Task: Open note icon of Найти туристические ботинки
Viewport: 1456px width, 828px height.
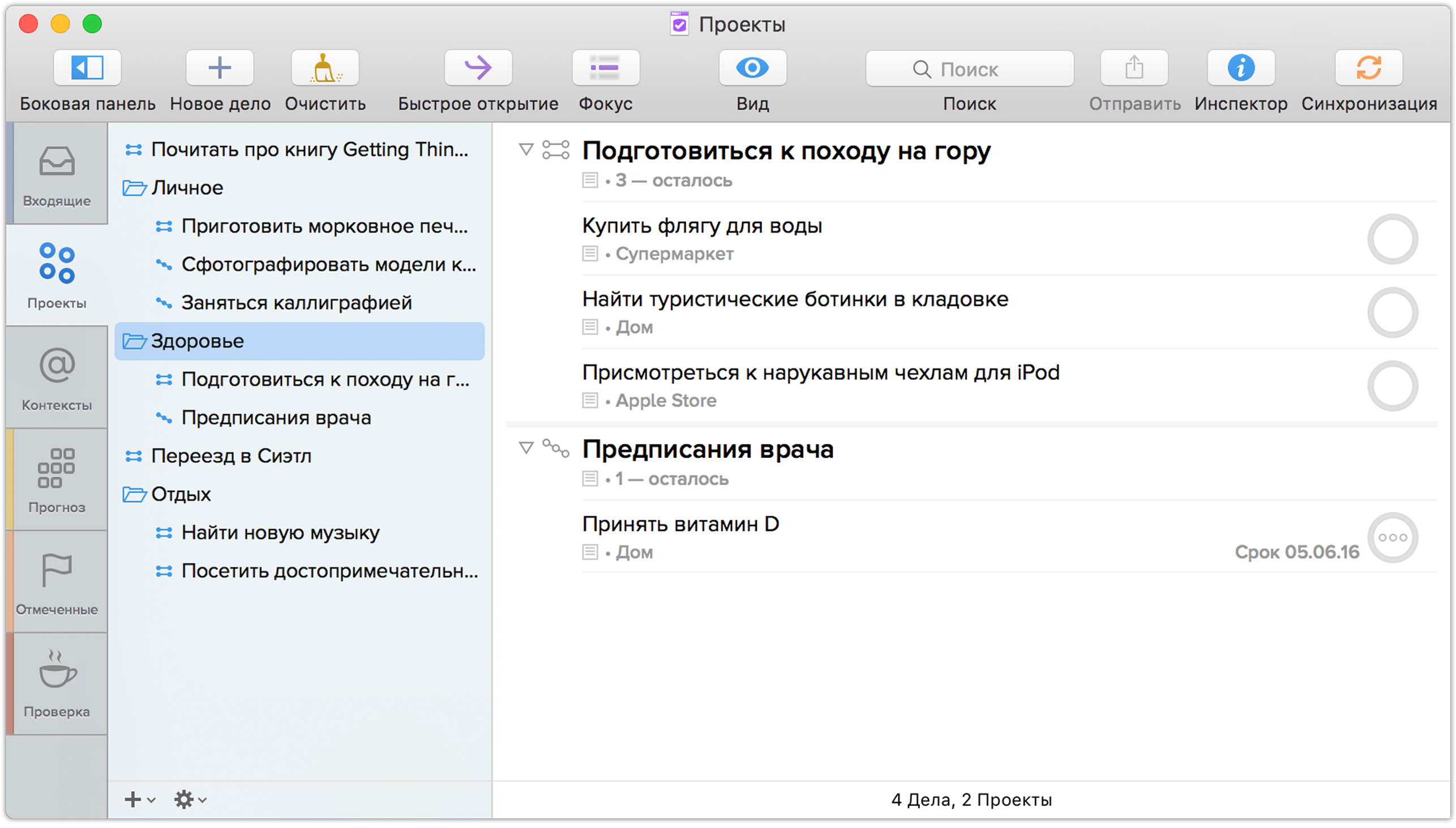Action: (590, 327)
